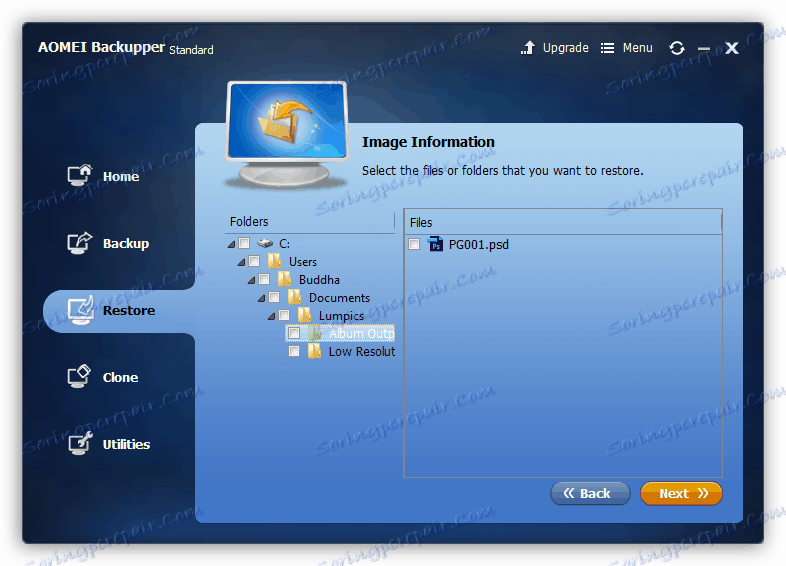Select the C: drive label
The height and width of the screenshot is (566, 786).
pyautogui.click(x=284, y=244)
